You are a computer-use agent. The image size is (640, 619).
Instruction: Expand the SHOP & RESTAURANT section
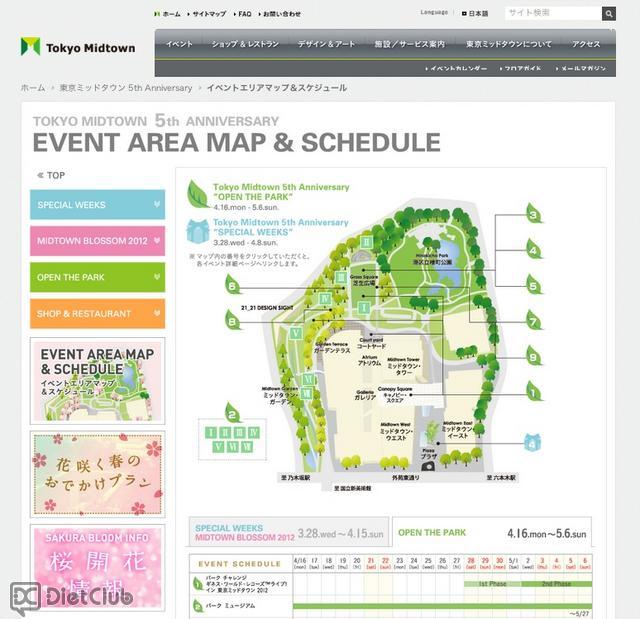[x=97, y=313]
